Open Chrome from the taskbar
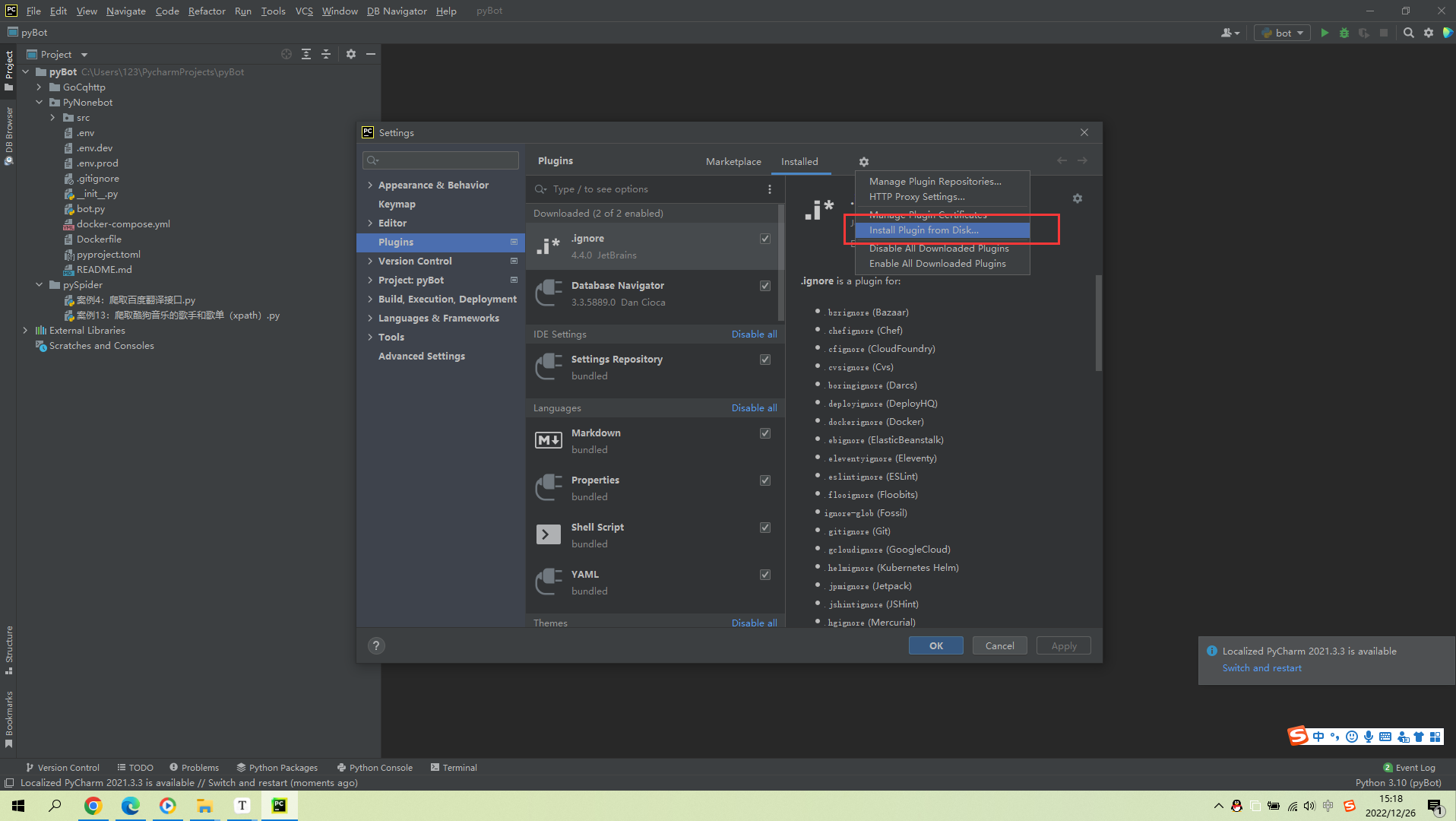 (93, 806)
